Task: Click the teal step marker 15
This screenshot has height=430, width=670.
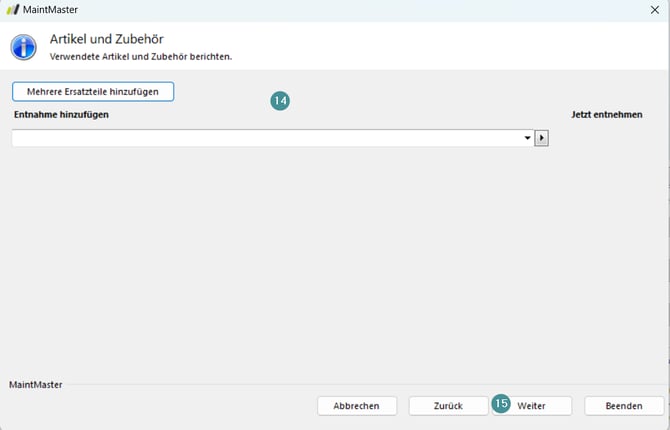Action: coord(501,404)
